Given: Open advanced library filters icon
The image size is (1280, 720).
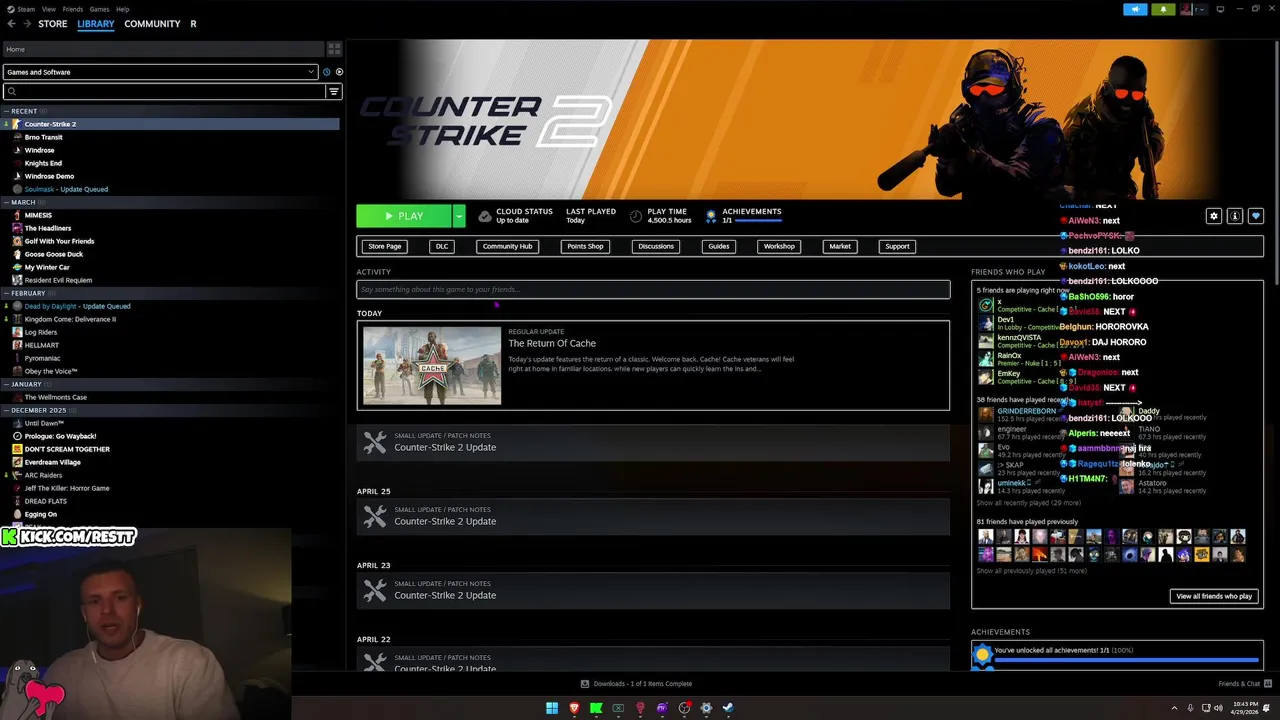Looking at the screenshot, I should pos(334,91).
